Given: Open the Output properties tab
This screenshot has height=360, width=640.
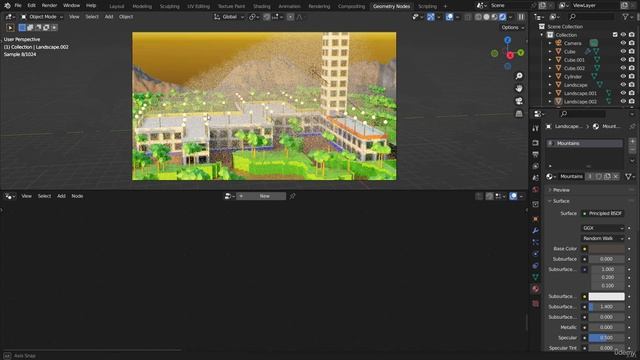Looking at the screenshot, I should point(536,154).
